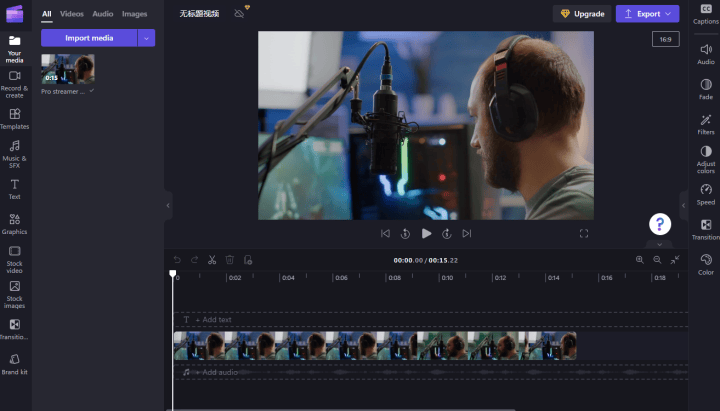The image size is (720, 411).
Task: Open the Captions panel
Action: [706, 13]
